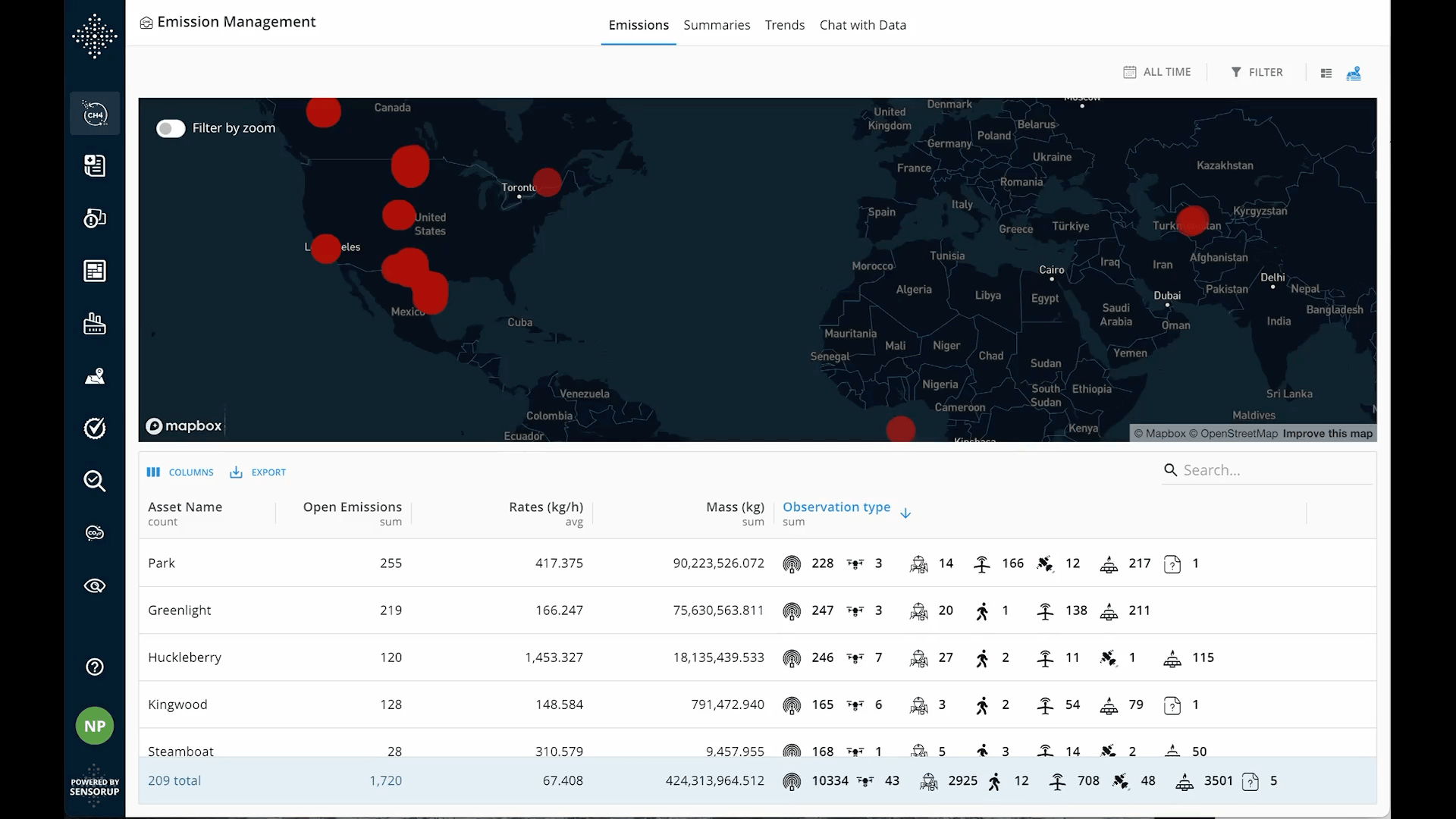Open the help question mark icon
The image size is (1456, 819).
[x=95, y=667]
